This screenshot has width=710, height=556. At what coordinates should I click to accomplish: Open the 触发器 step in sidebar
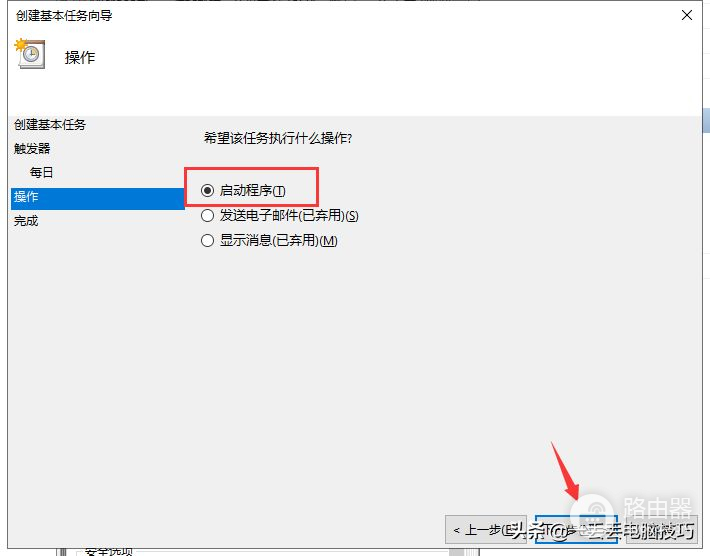(32, 149)
